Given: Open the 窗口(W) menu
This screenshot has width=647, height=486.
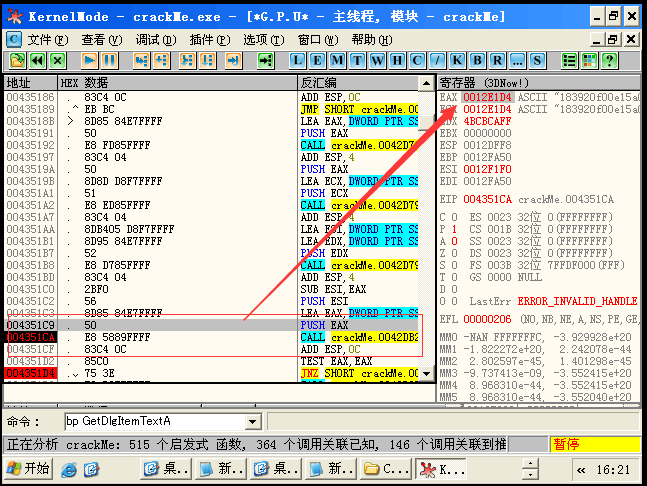Looking at the screenshot, I should [x=318, y=40].
